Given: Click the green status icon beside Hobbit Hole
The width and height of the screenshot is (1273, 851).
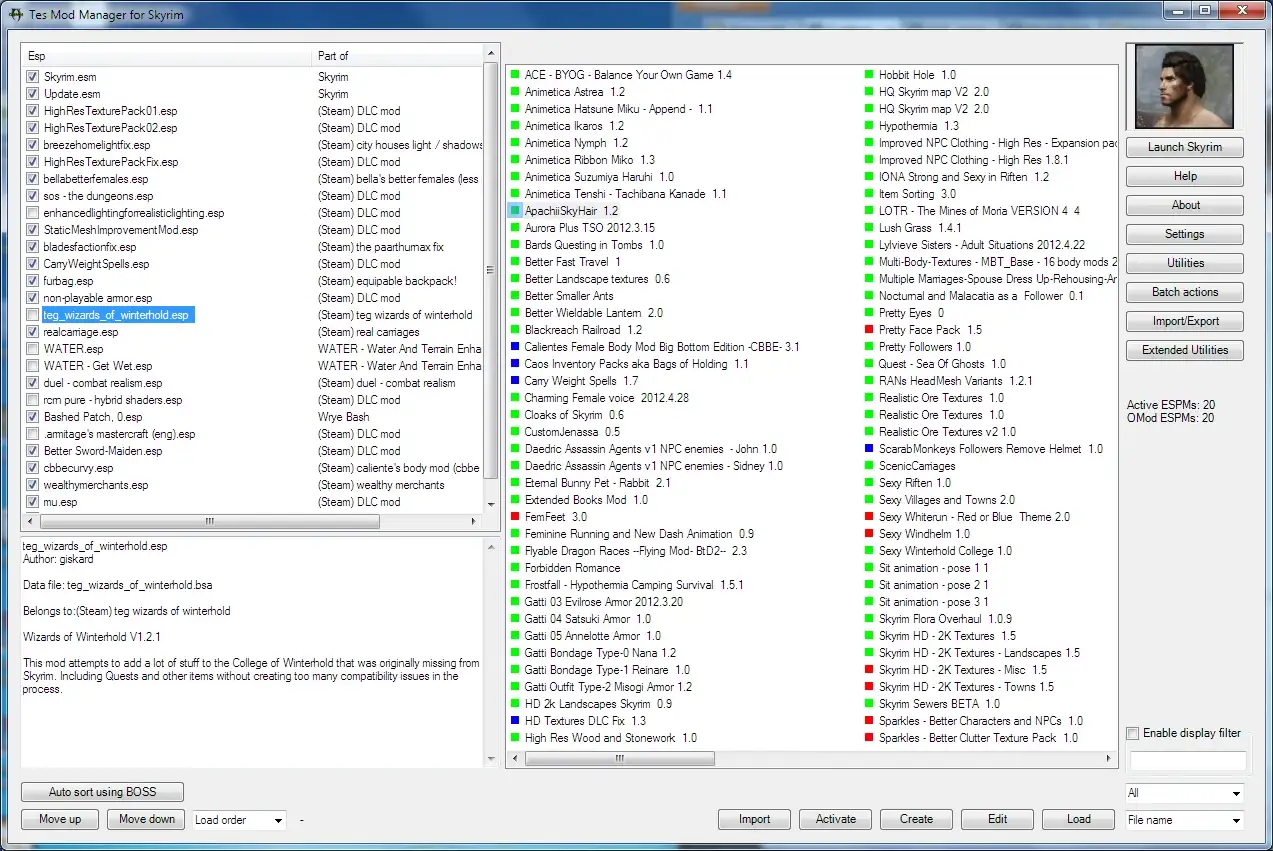Looking at the screenshot, I should [869, 75].
